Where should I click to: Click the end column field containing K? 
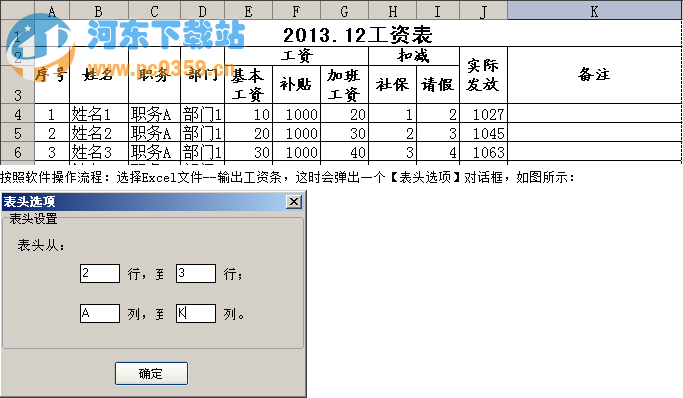(196, 313)
